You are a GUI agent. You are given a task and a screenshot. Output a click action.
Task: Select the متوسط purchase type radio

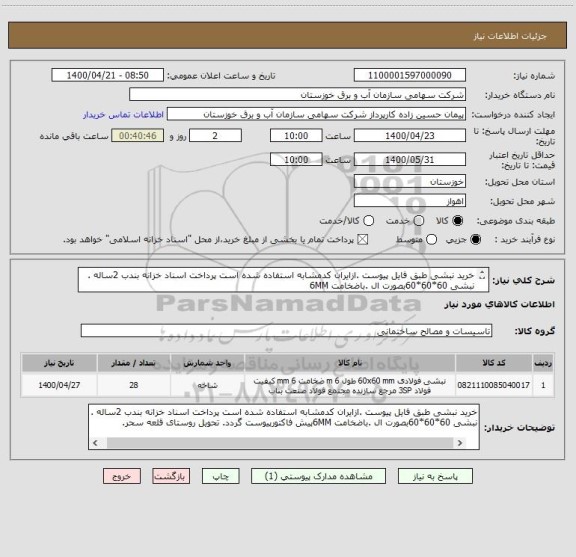point(431,240)
